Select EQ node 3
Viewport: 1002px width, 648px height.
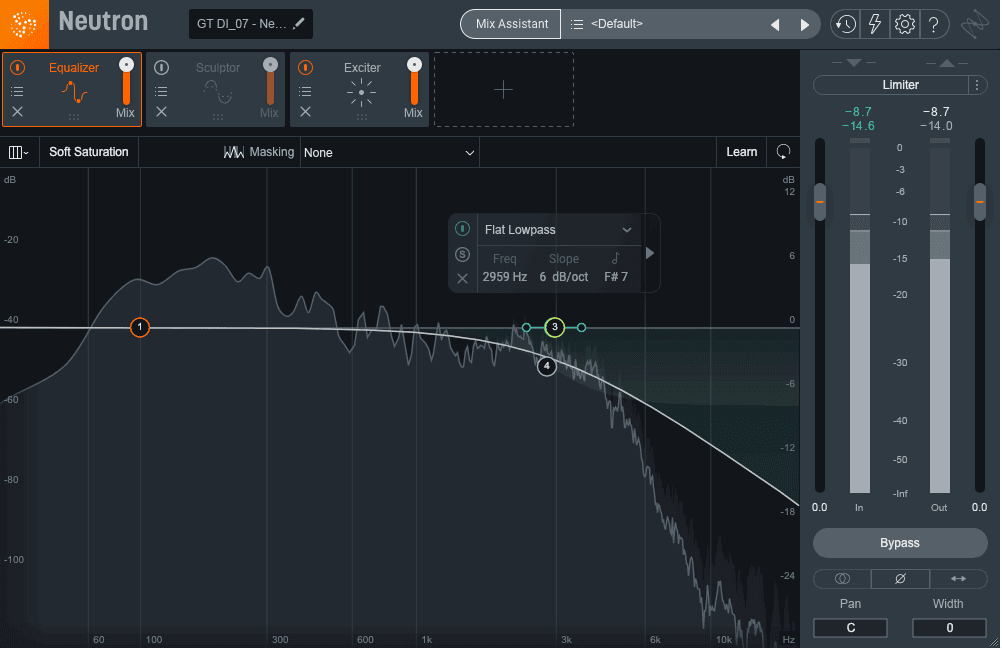[555, 327]
